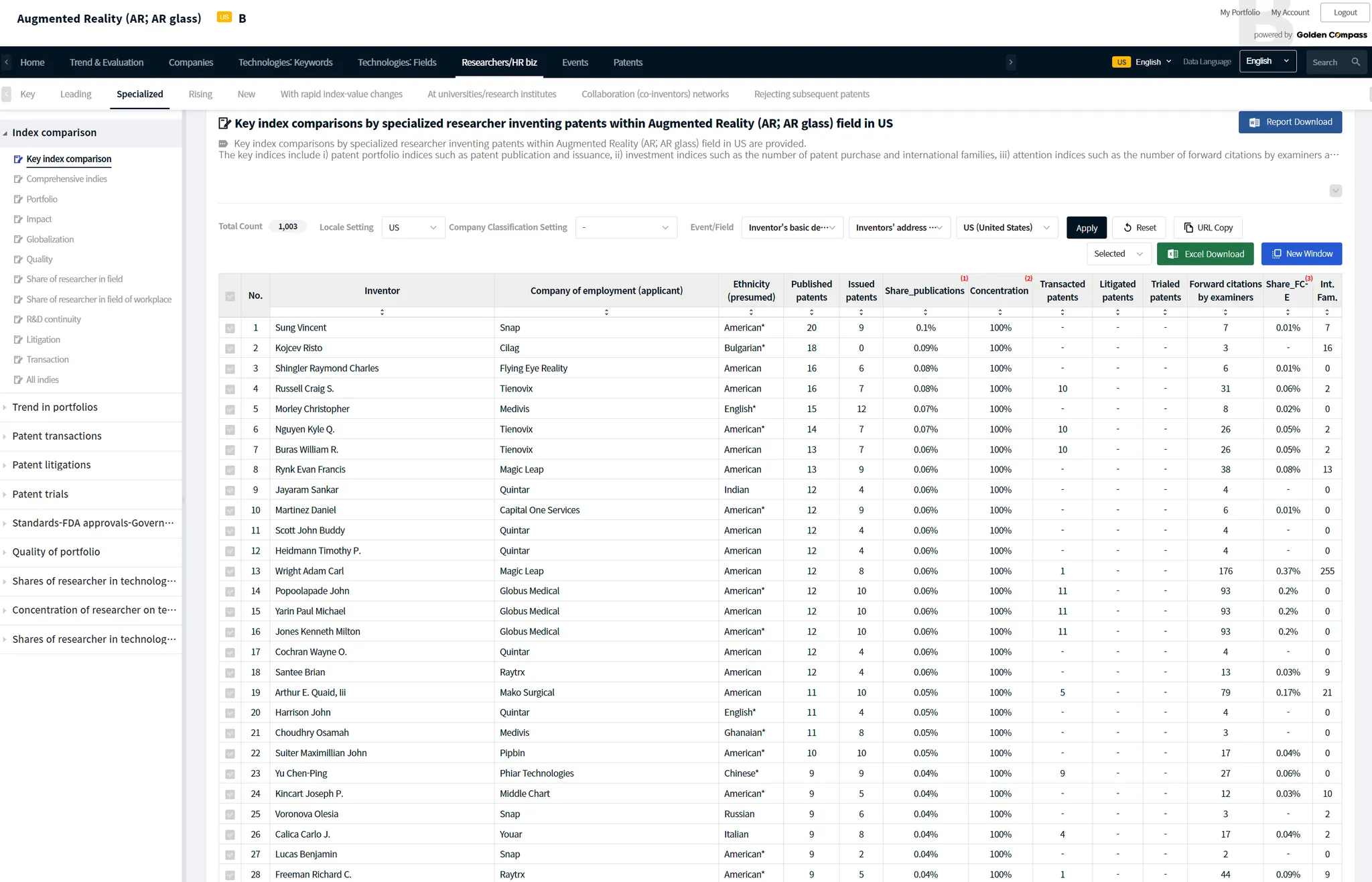The height and width of the screenshot is (882, 1372).
Task: Expand the Patent litigations section
Action: pos(52,465)
